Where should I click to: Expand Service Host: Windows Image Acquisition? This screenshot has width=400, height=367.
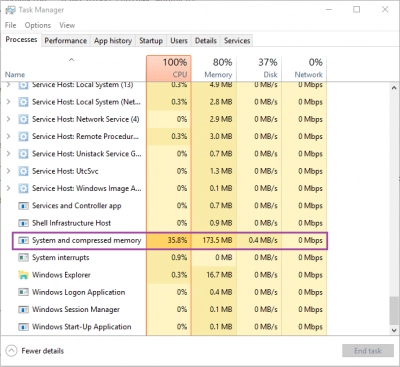point(9,188)
